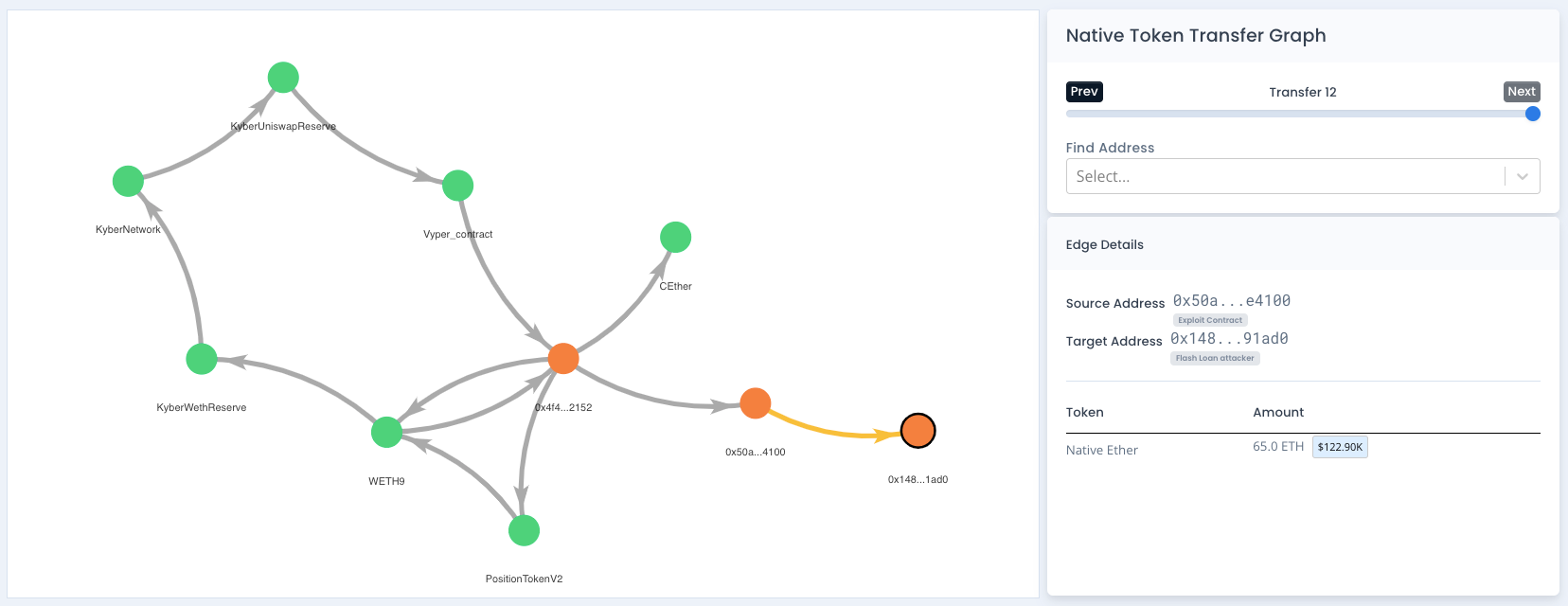
Task: Go to previous transfer with Prev
Action: 1084,92
